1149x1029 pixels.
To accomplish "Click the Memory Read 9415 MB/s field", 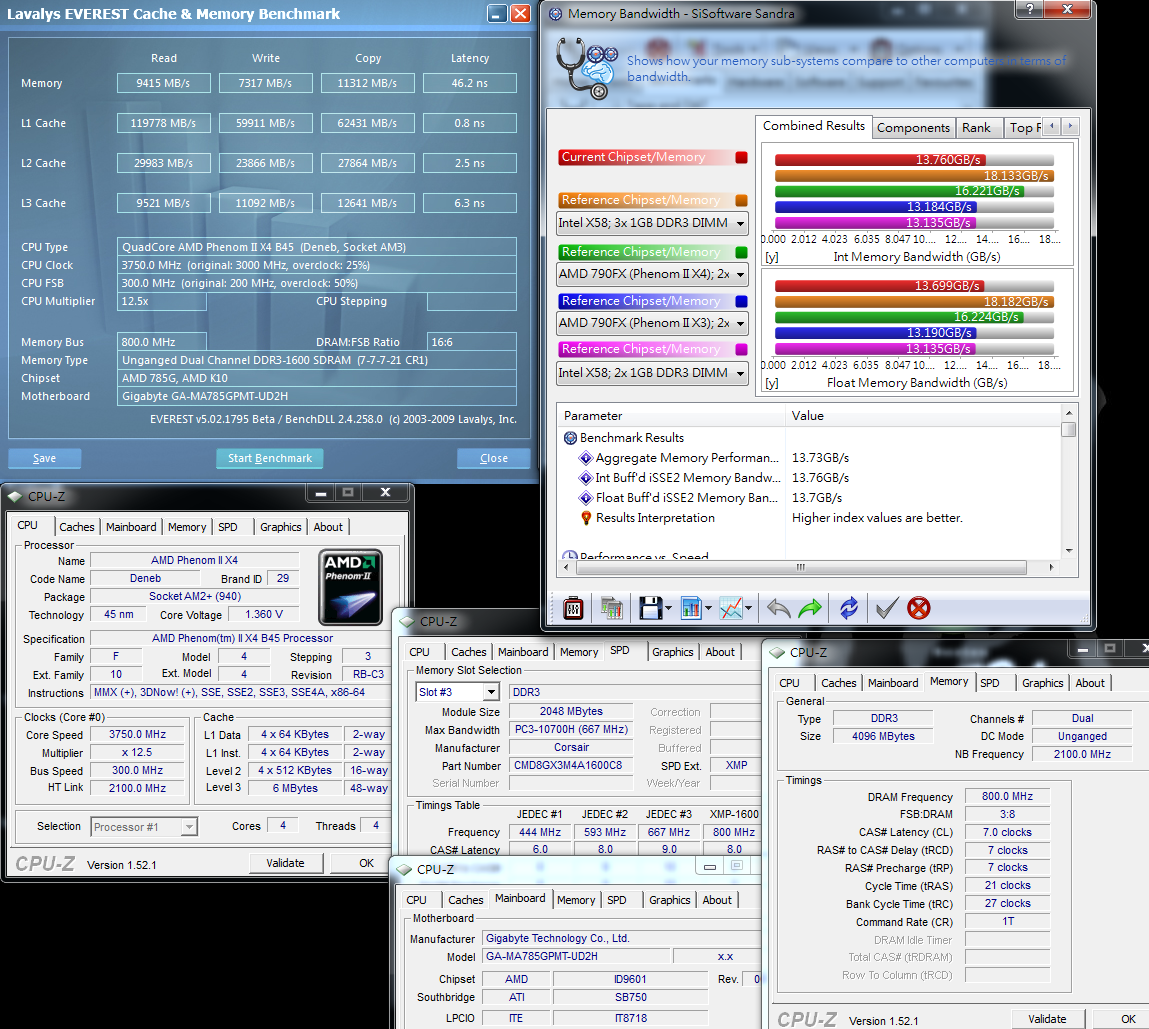I will (x=163, y=84).
